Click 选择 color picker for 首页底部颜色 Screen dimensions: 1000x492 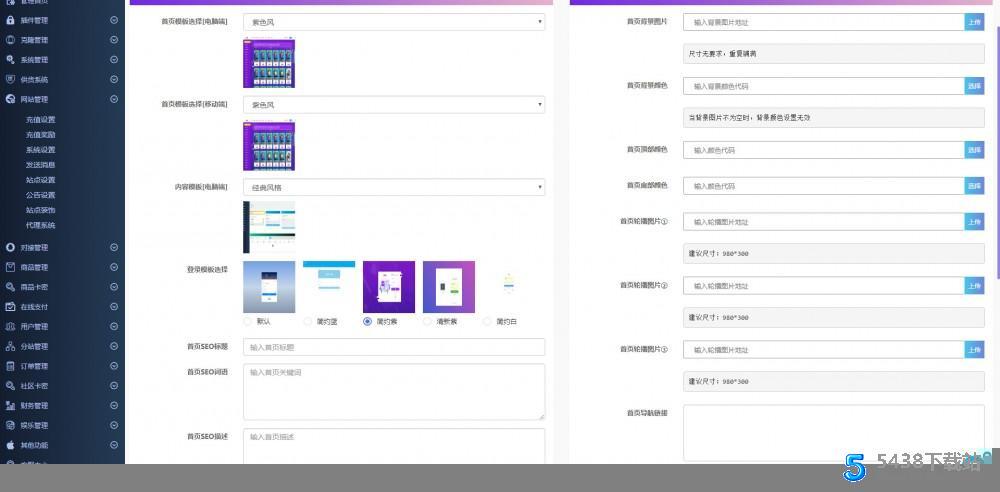click(974, 186)
